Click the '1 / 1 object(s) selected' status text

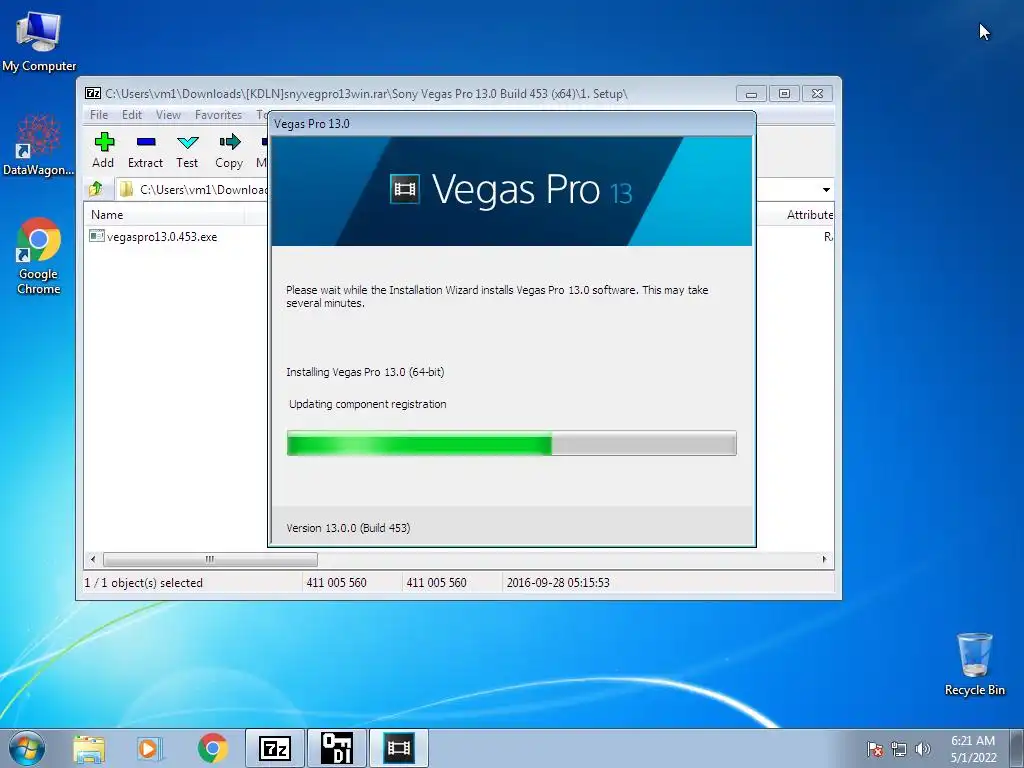144,583
